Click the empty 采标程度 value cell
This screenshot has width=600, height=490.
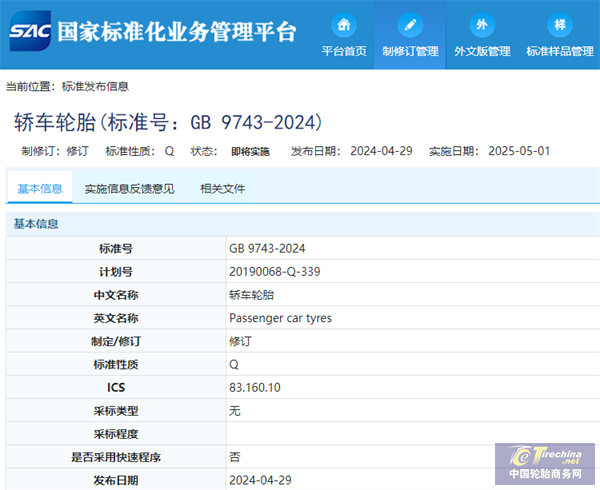click(x=413, y=434)
